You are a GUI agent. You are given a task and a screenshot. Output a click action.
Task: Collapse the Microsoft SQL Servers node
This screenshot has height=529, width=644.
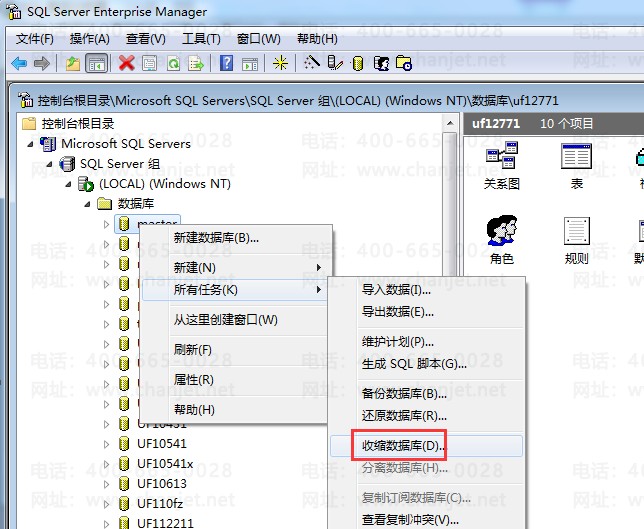[x=32, y=144]
